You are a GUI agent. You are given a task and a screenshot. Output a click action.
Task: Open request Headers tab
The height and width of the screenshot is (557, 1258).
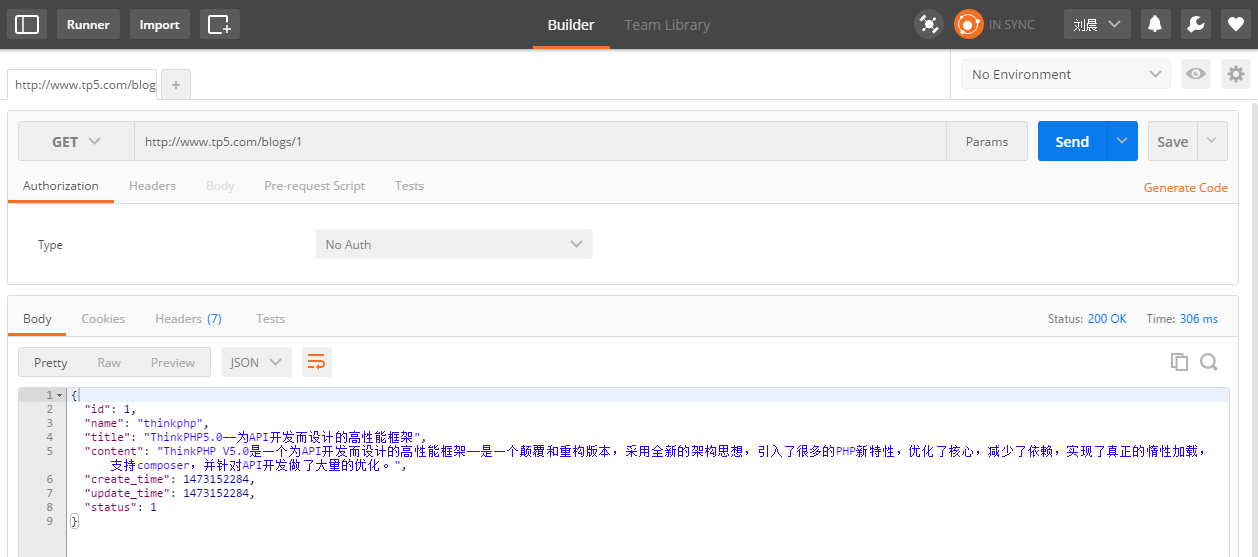tap(152, 186)
